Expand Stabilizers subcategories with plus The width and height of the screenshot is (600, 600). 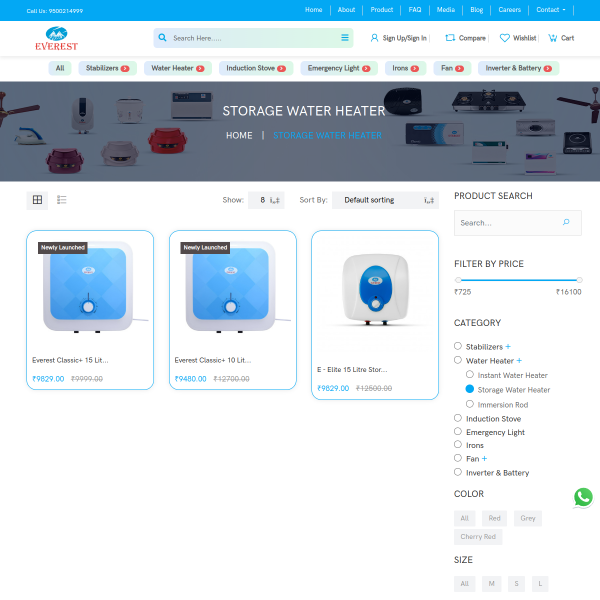(x=508, y=347)
